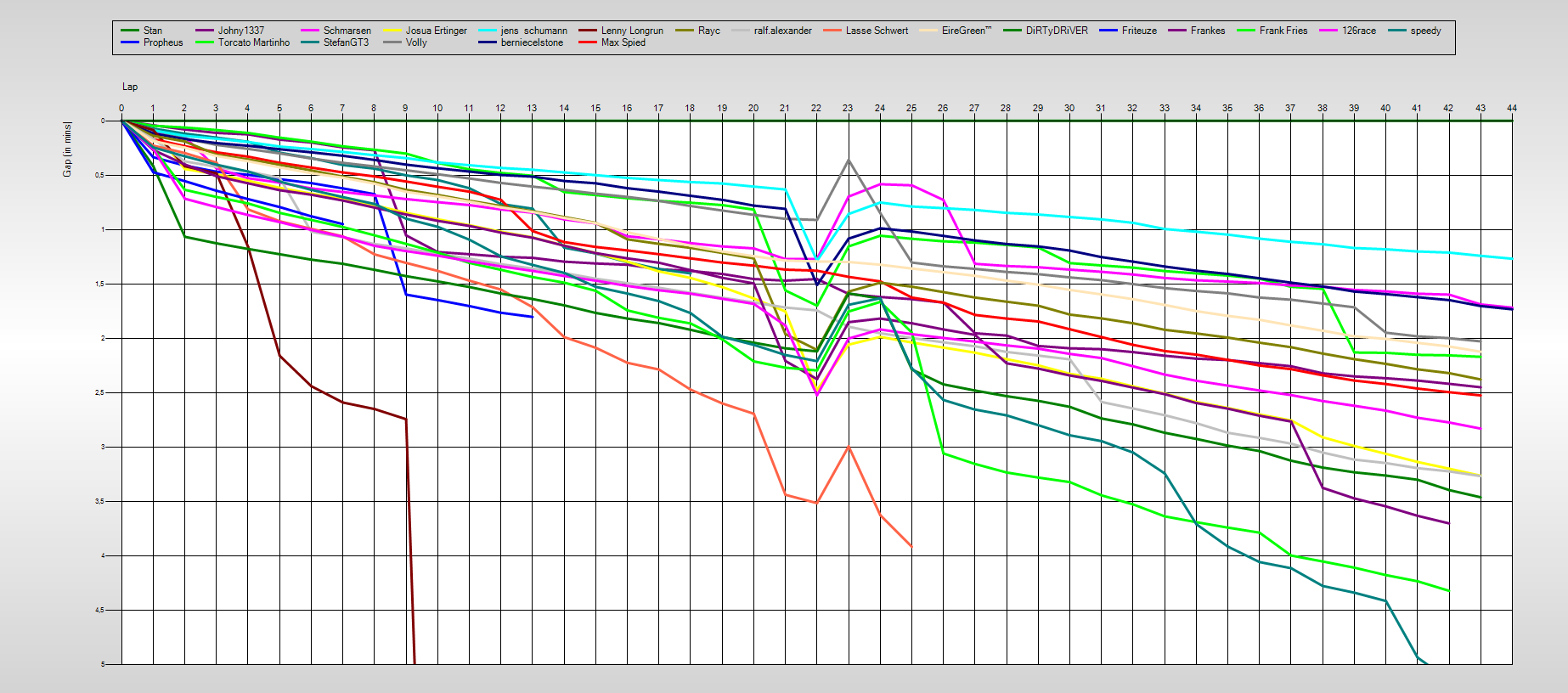Image resolution: width=1568 pixels, height=693 pixels.
Task: Click the Schmarsen legend label
Action: click(347, 31)
